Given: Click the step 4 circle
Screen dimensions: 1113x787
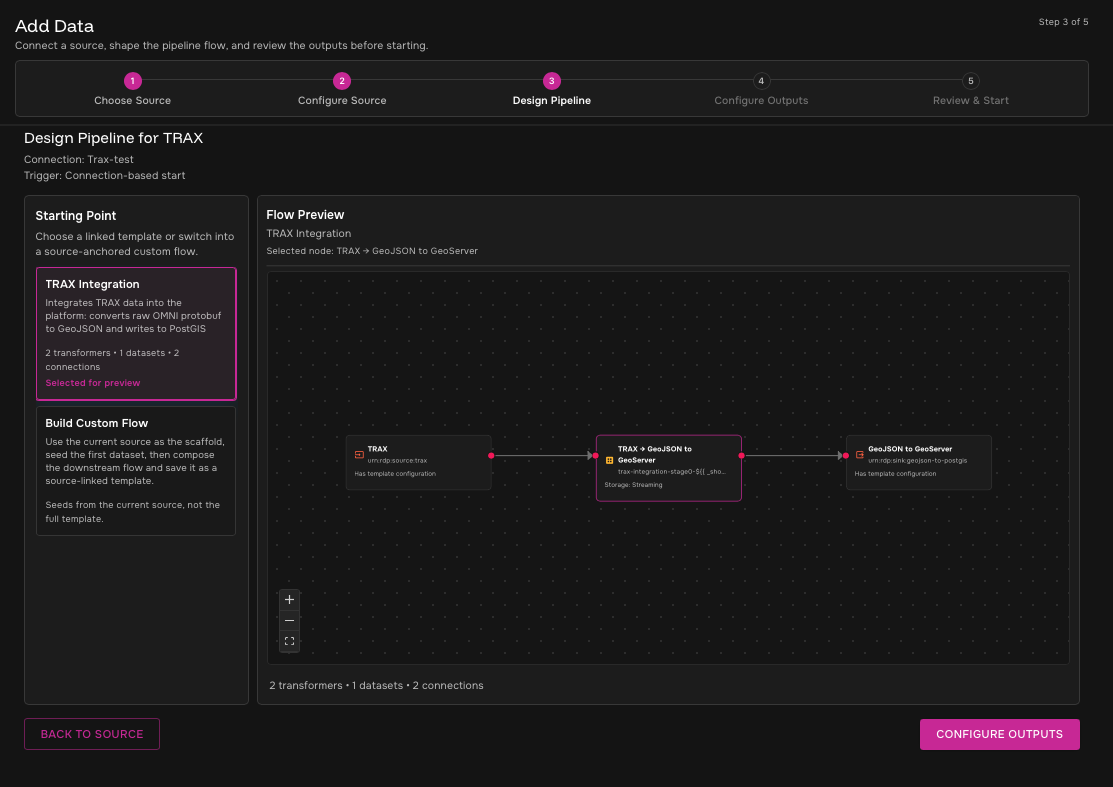Looking at the screenshot, I should coord(761,81).
